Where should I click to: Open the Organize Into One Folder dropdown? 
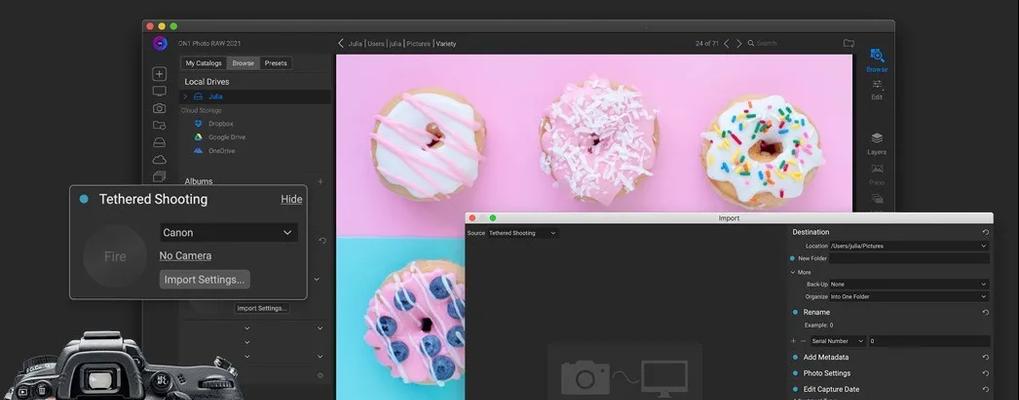(909, 297)
